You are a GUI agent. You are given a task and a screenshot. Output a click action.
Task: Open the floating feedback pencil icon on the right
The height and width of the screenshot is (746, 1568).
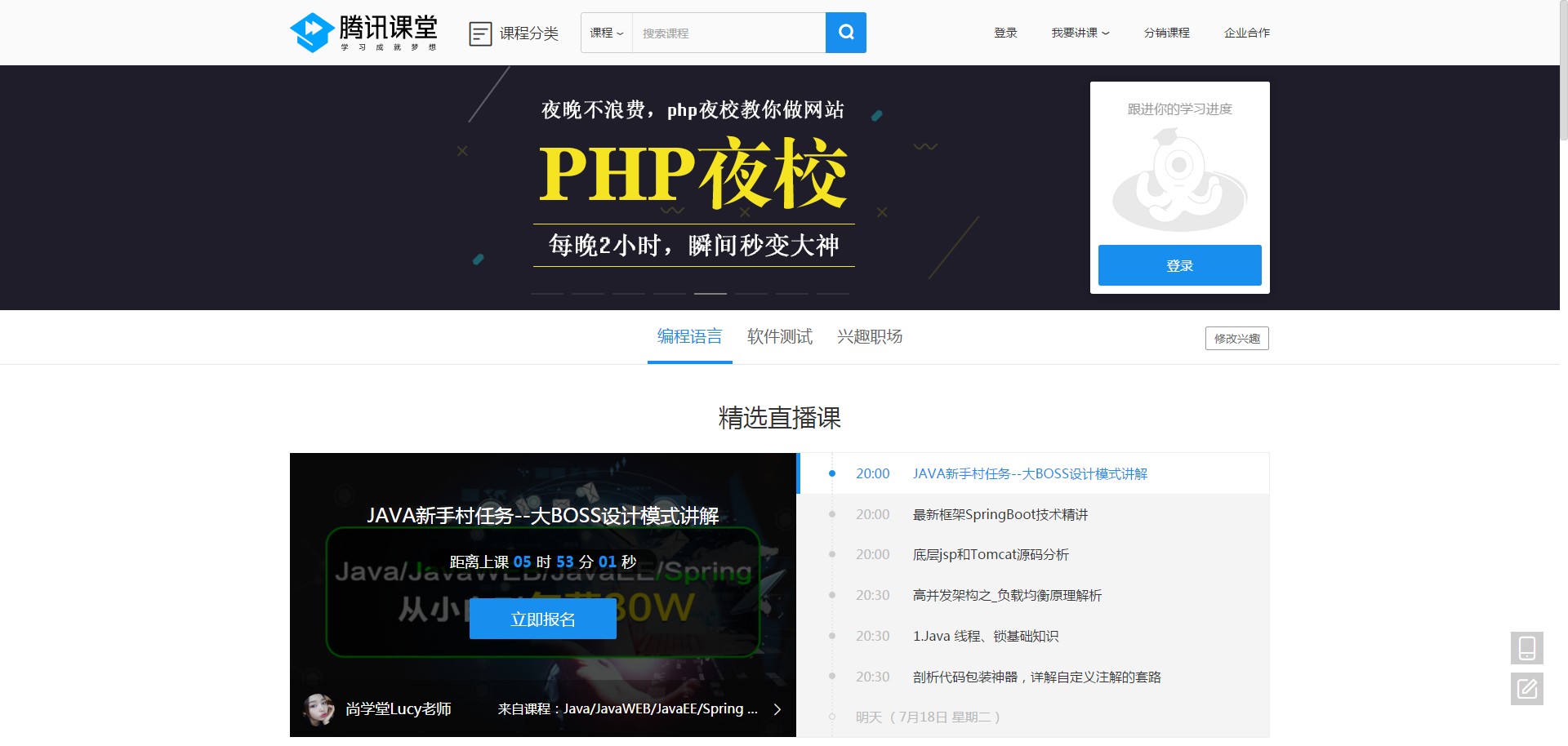click(1526, 689)
